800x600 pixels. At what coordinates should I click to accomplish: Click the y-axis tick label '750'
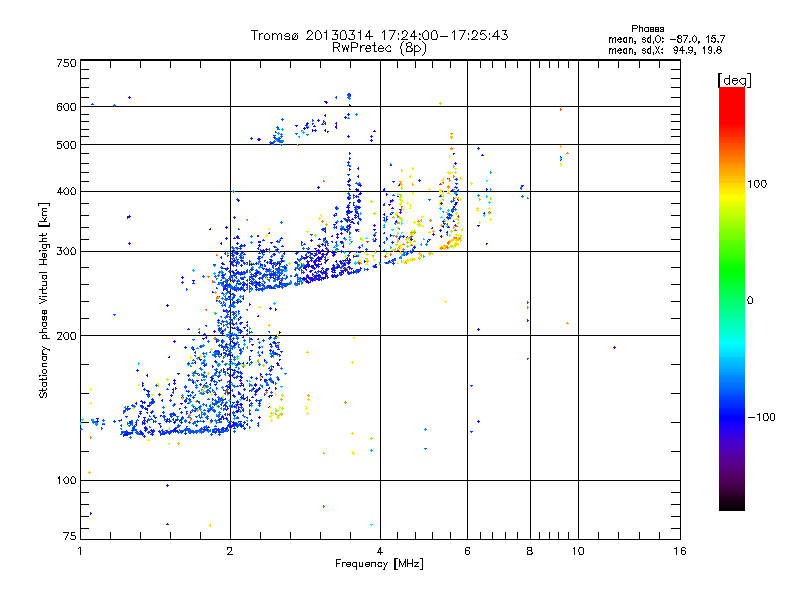tap(66, 63)
